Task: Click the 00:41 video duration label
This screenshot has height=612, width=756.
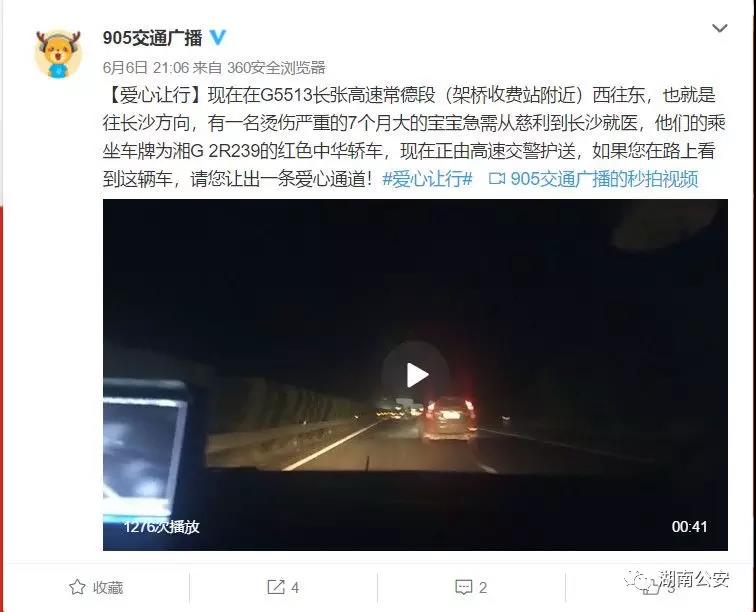Action: (689, 527)
